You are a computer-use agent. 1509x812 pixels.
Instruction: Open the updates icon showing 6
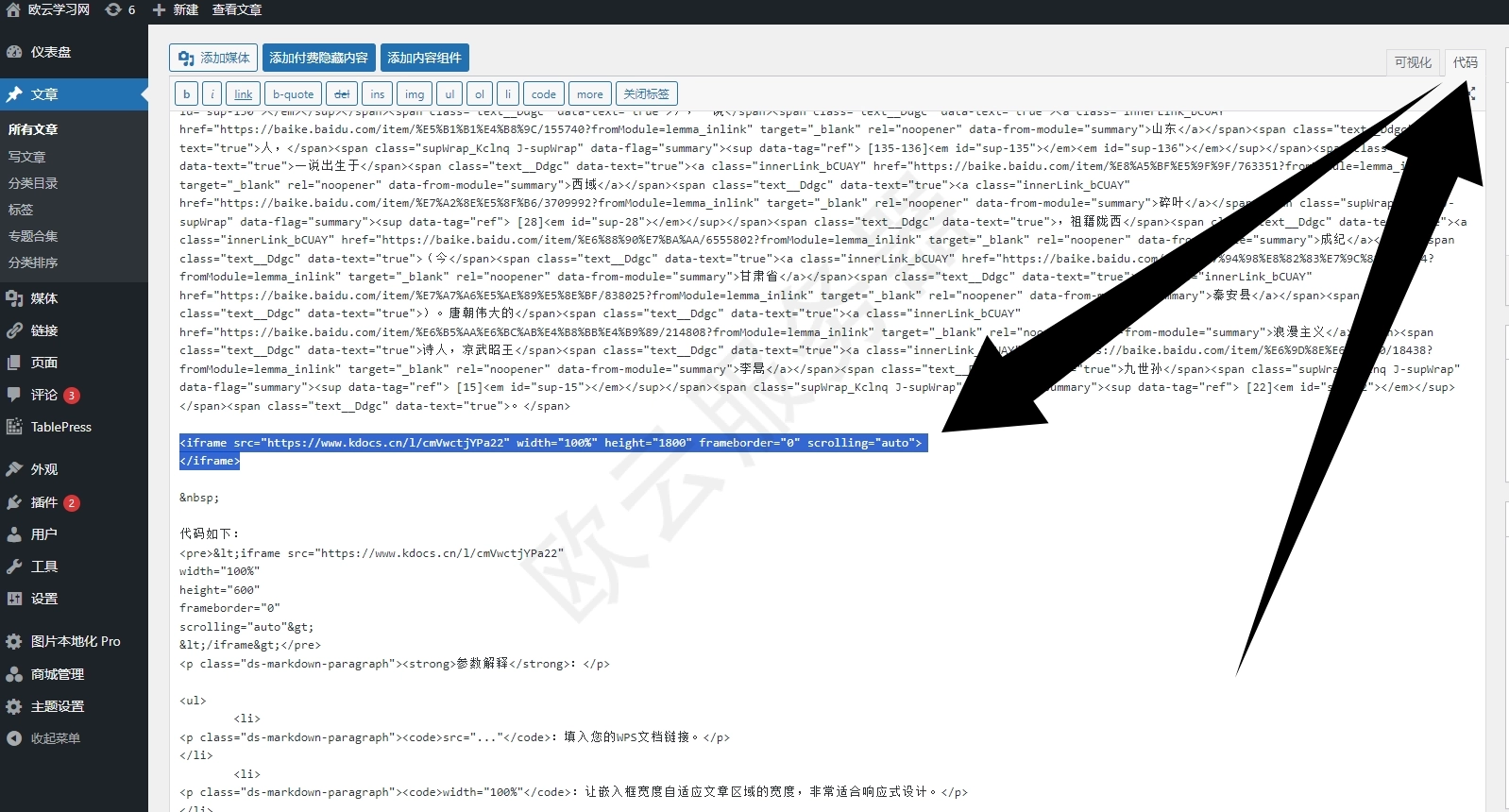coord(113,10)
